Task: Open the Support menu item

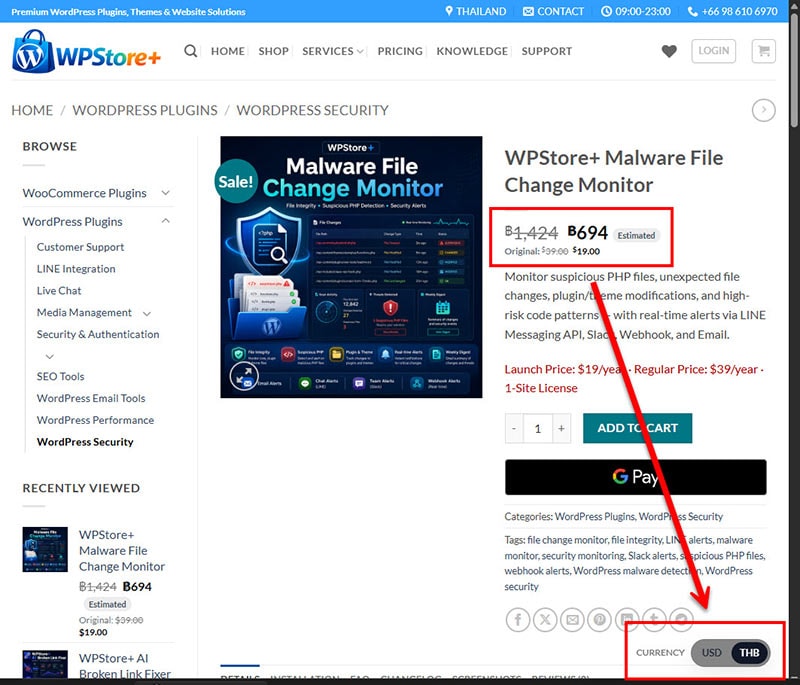Action: pos(546,51)
